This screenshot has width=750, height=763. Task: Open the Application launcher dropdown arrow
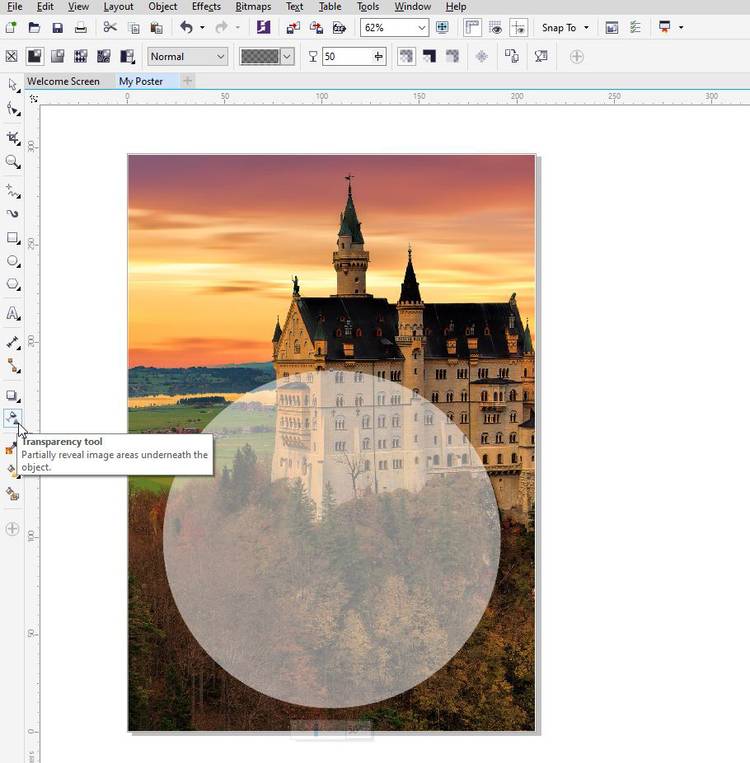[x=681, y=28]
